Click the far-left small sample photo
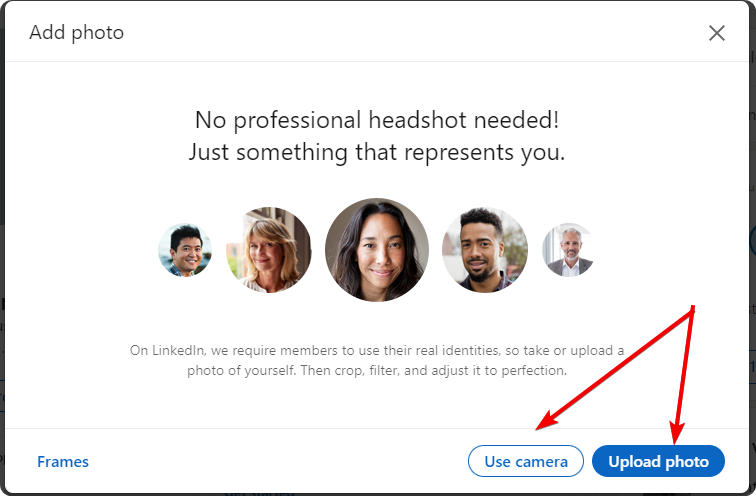The height and width of the screenshot is (496, 756). [x=185, y=250]
